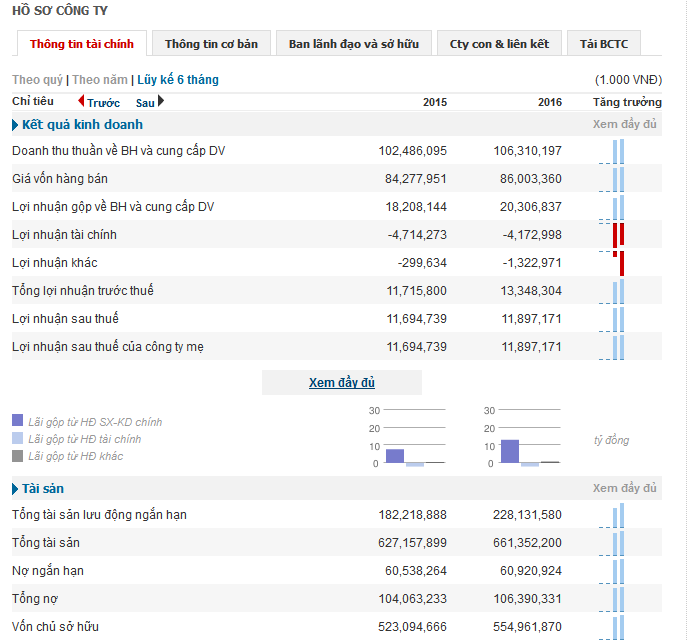
Task: Click the Tài sản heading
Action: pos(43,488)
